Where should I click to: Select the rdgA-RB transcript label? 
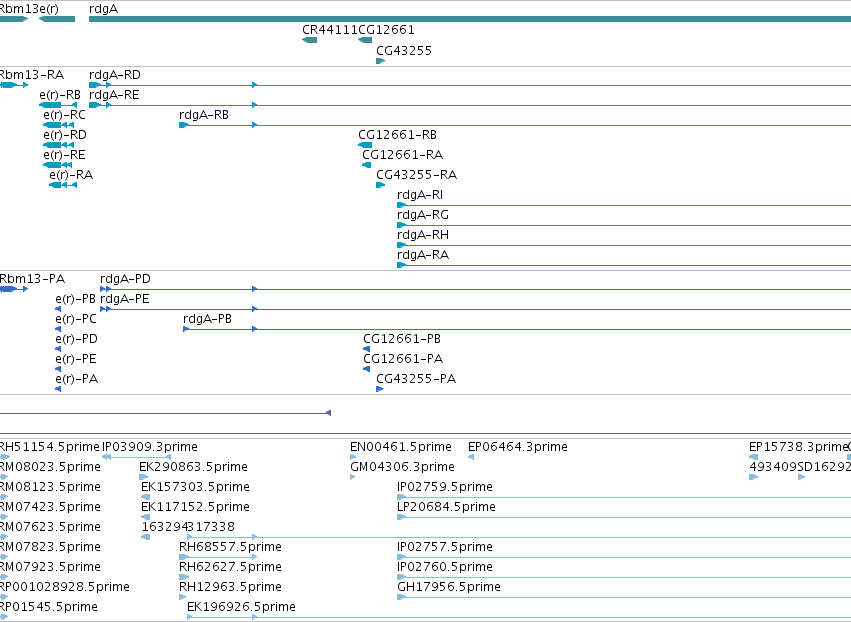[204, 115]
